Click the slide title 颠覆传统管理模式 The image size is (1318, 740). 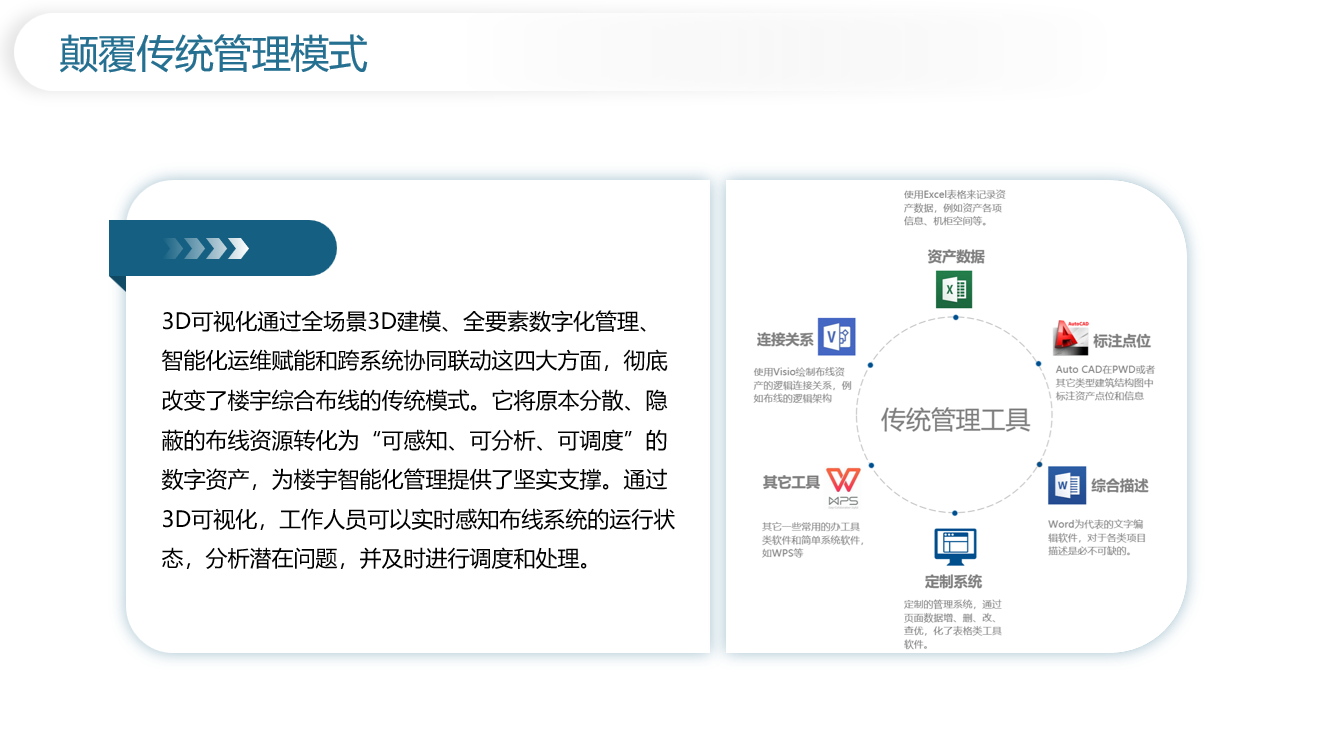click(213, 54)
